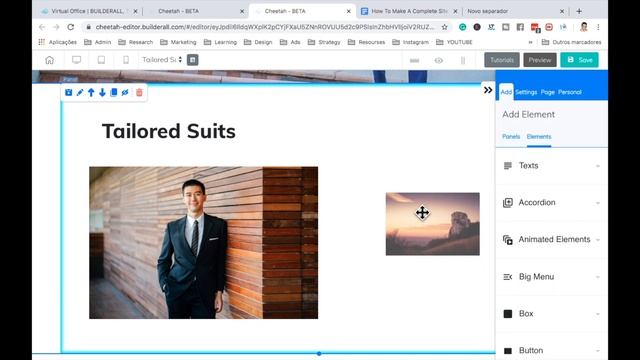640x360 pixels.
Task: Switch to the Page tab
Action: tap(548, 92)
